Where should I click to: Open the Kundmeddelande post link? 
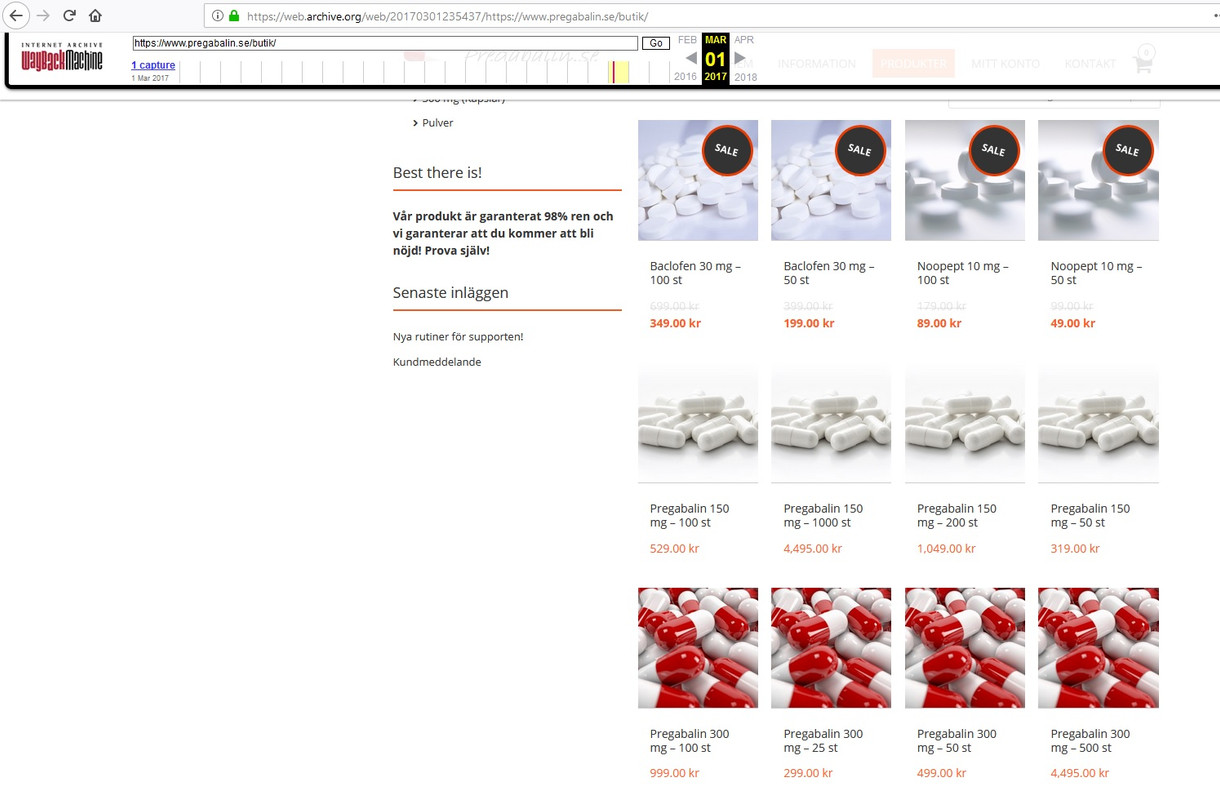(437, 362)
